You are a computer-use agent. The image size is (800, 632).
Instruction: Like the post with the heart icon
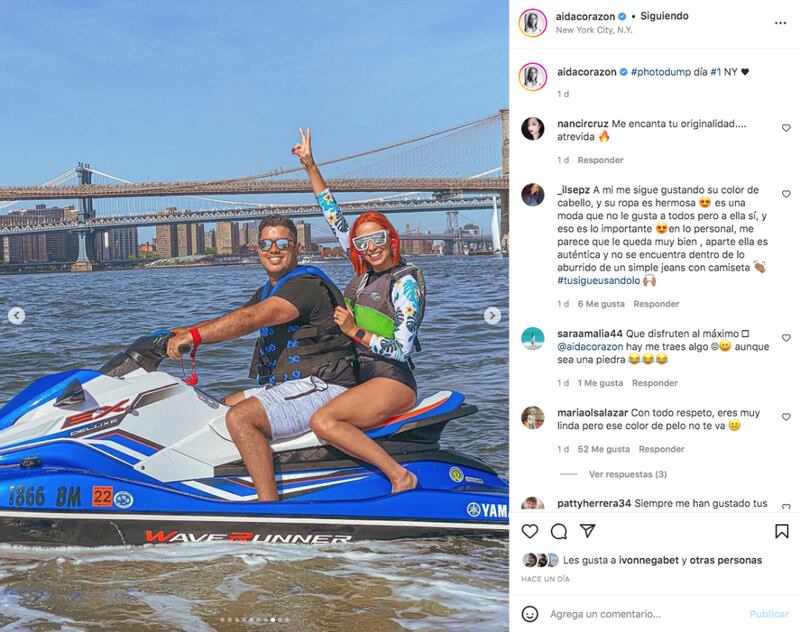530,532
